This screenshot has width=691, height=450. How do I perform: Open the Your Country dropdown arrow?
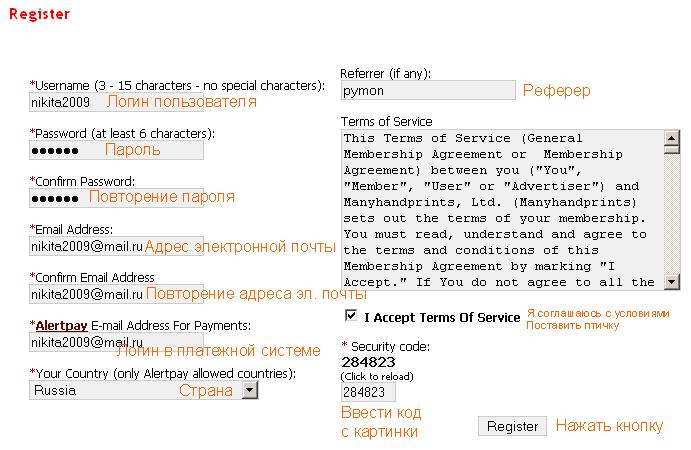pos(250,390)
